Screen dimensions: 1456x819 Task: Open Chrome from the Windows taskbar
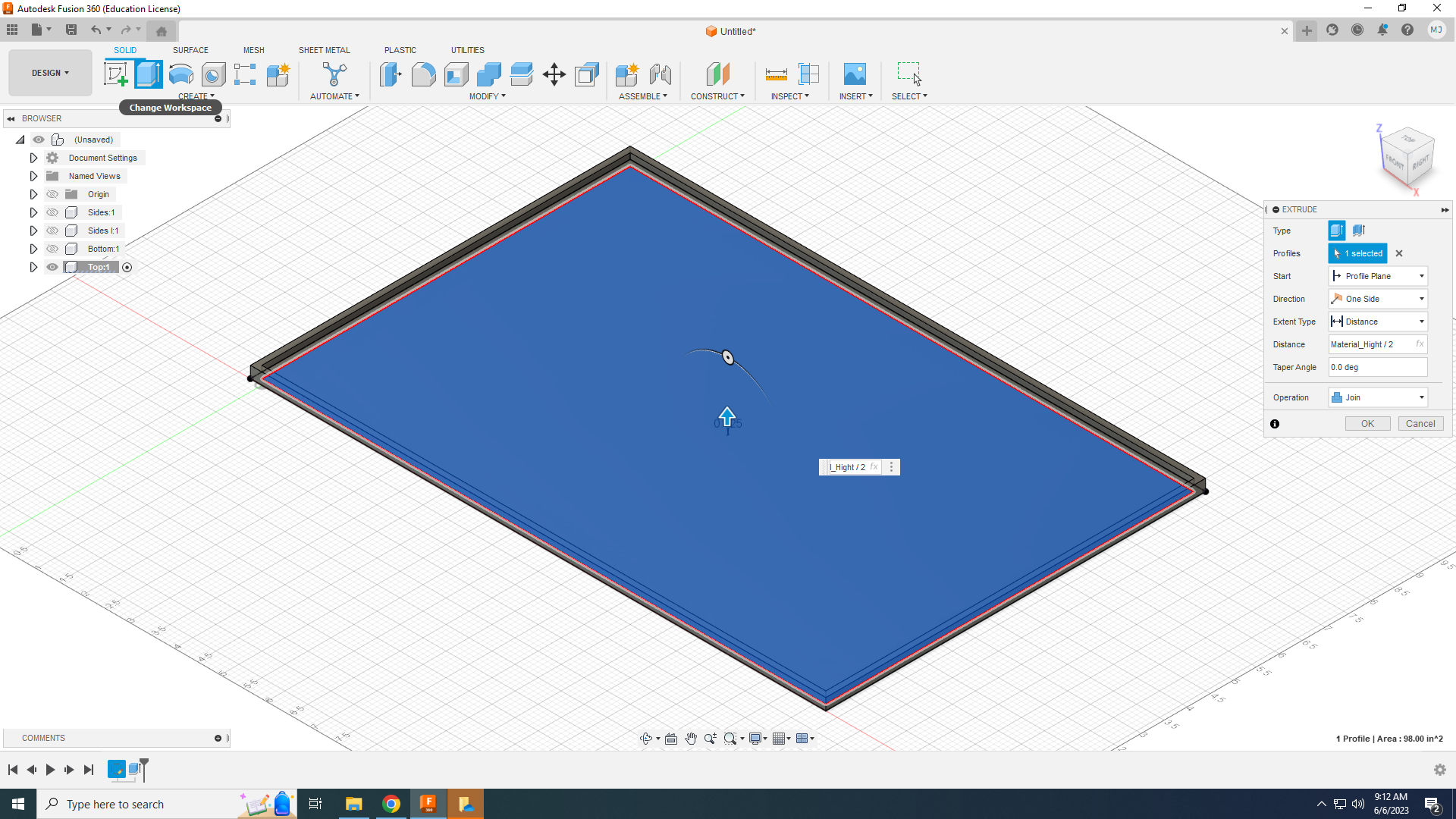click(x=391, y=804)
